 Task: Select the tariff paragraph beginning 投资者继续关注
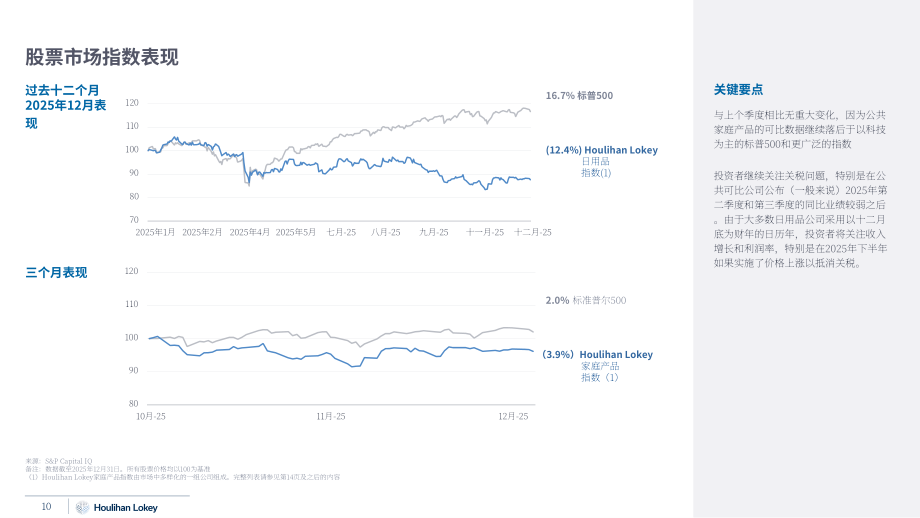click(800, 219)
